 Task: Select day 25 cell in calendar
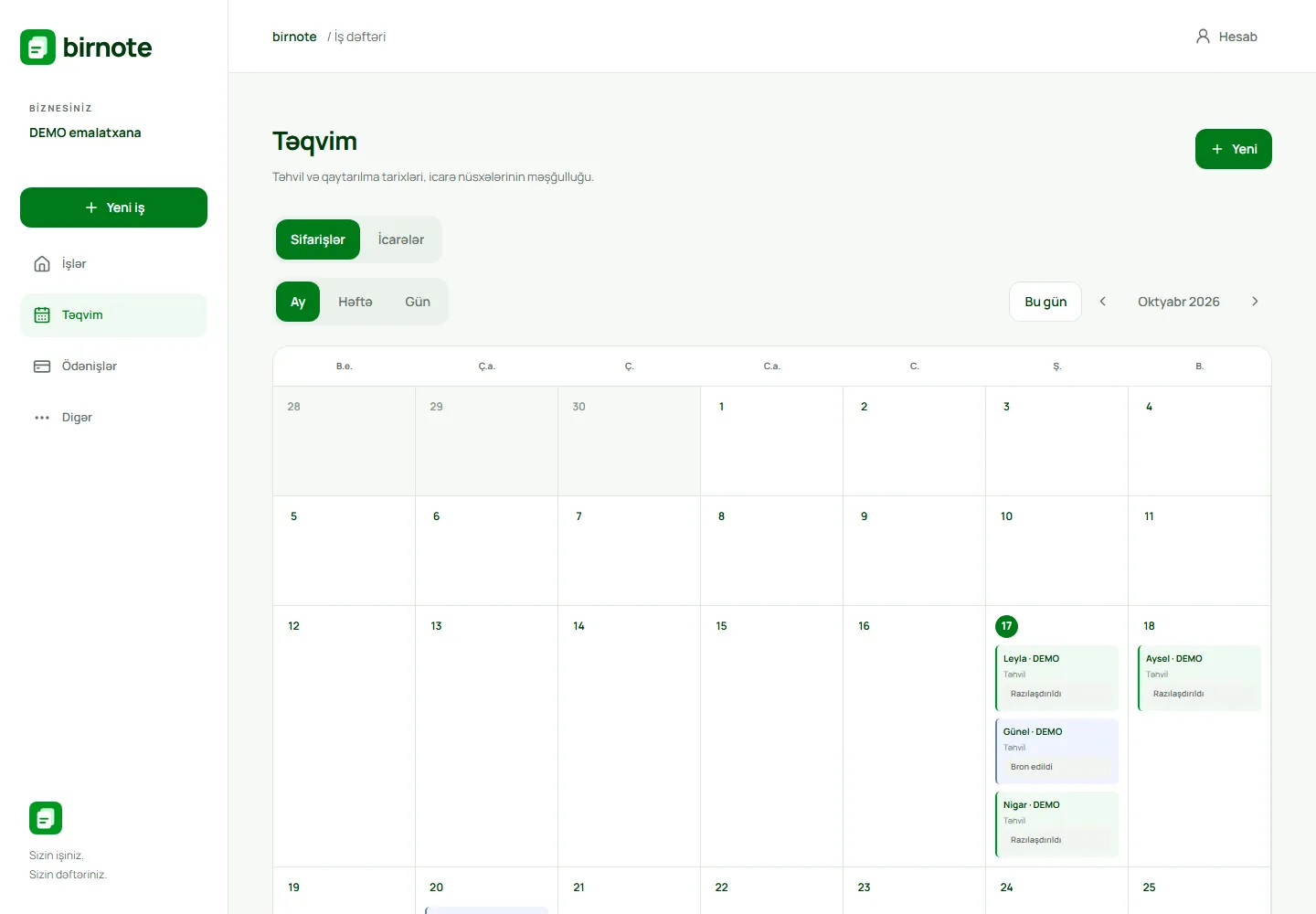(1199, 890)
